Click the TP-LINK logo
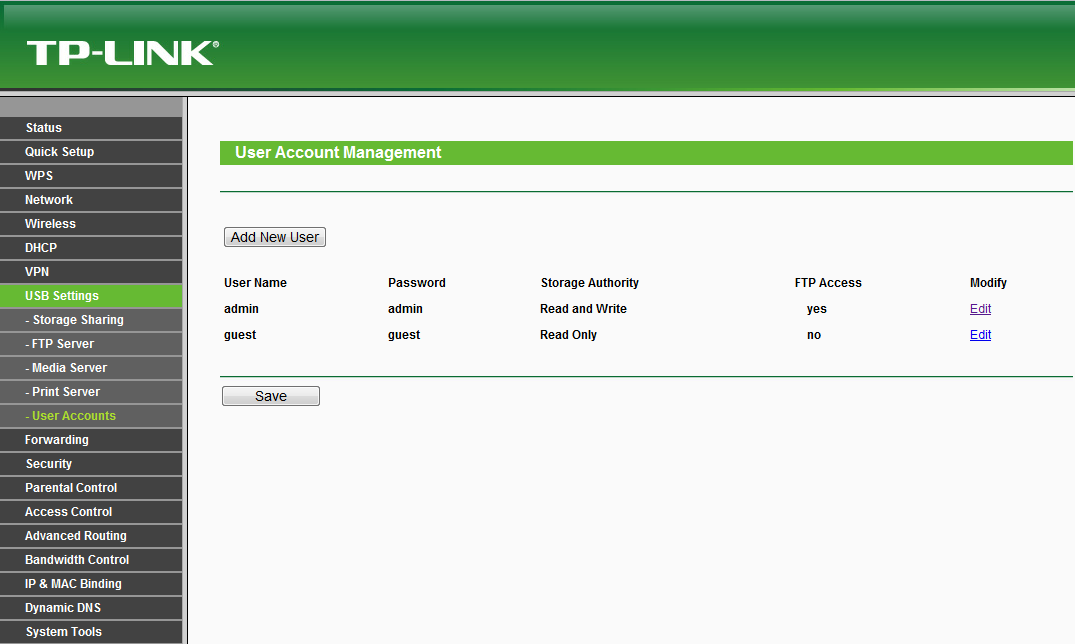The image size is (1075, 644). 122,53
